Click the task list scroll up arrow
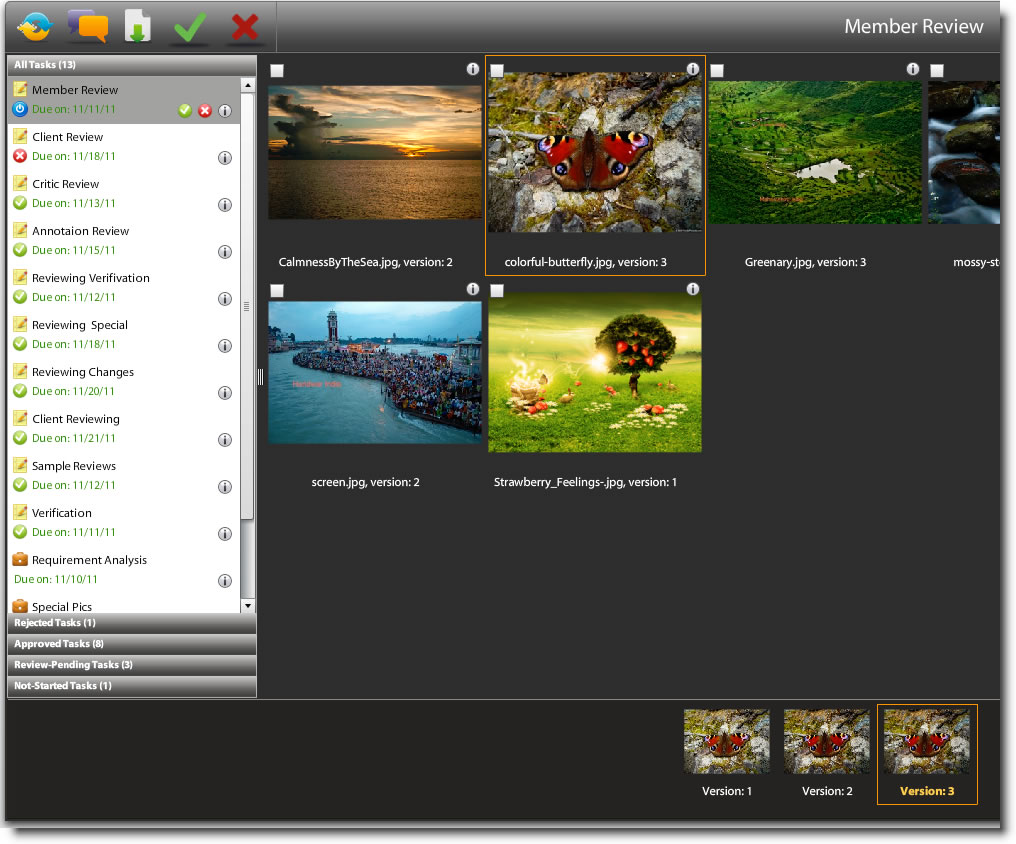The width and height of the screenshot is (1016, 844). click(248, 85)
